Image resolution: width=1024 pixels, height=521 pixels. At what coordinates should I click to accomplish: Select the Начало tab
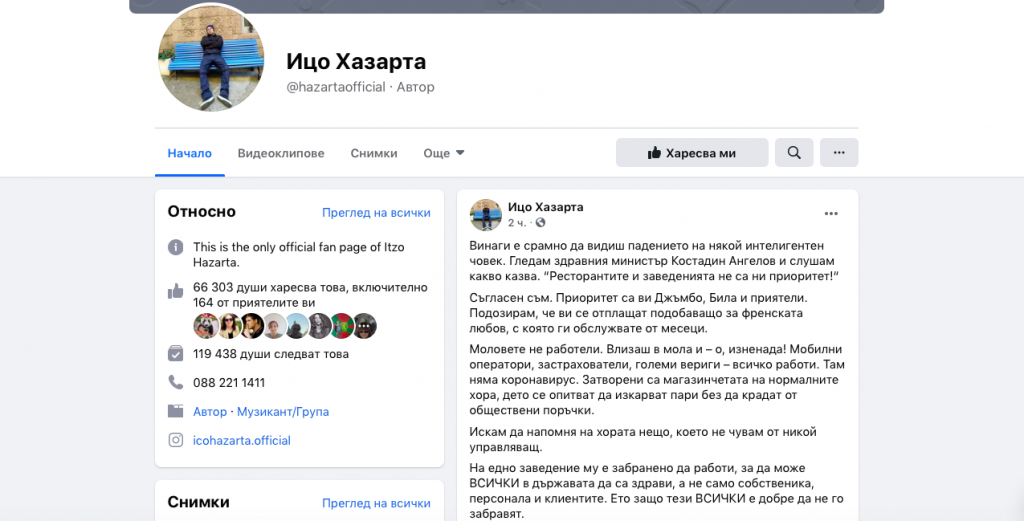[x=190, y=153]
